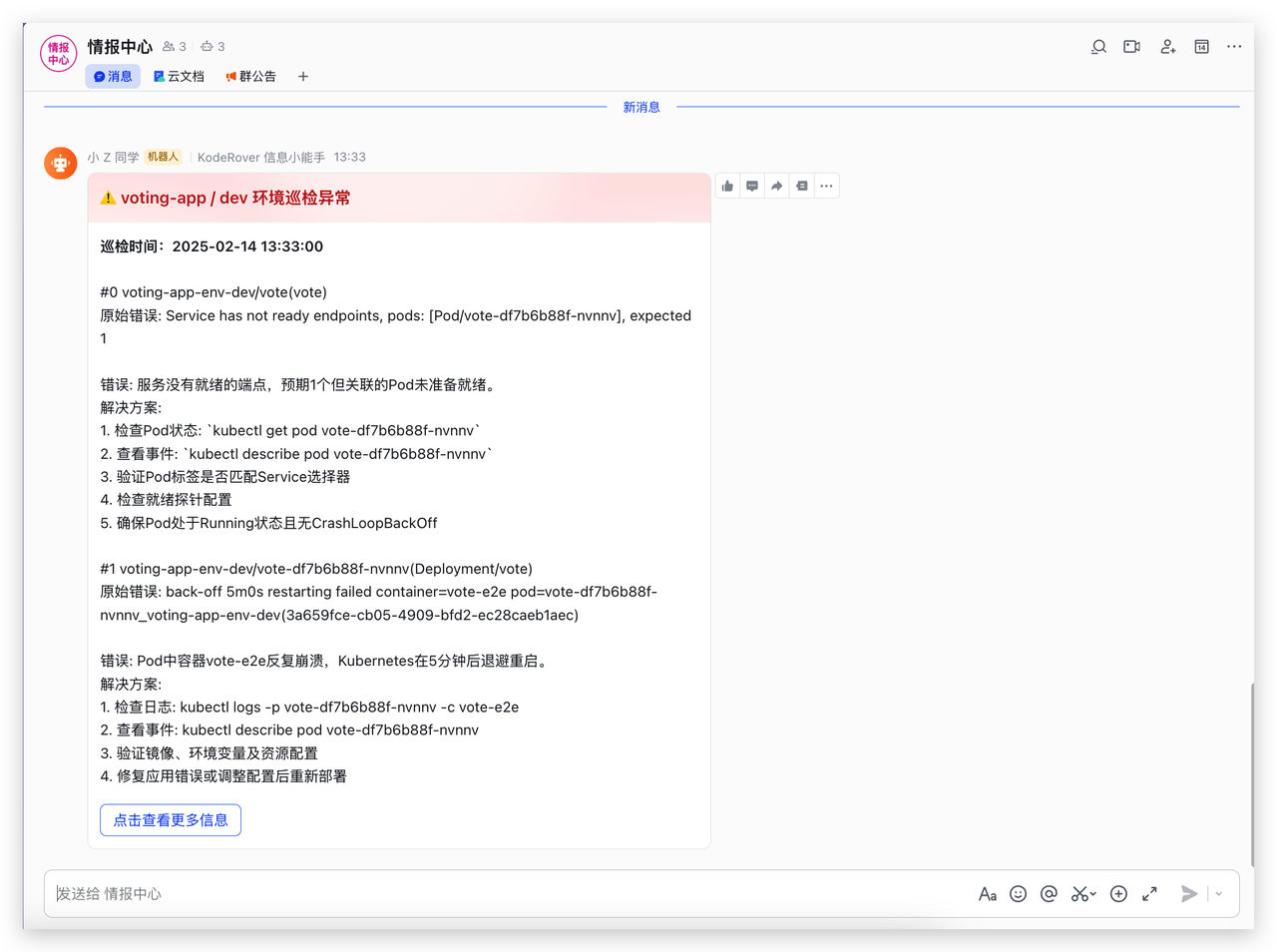Click the 发送给 情报中心 message input field
The width and height of the screenshot is (1277, 952).
(499, 894)
